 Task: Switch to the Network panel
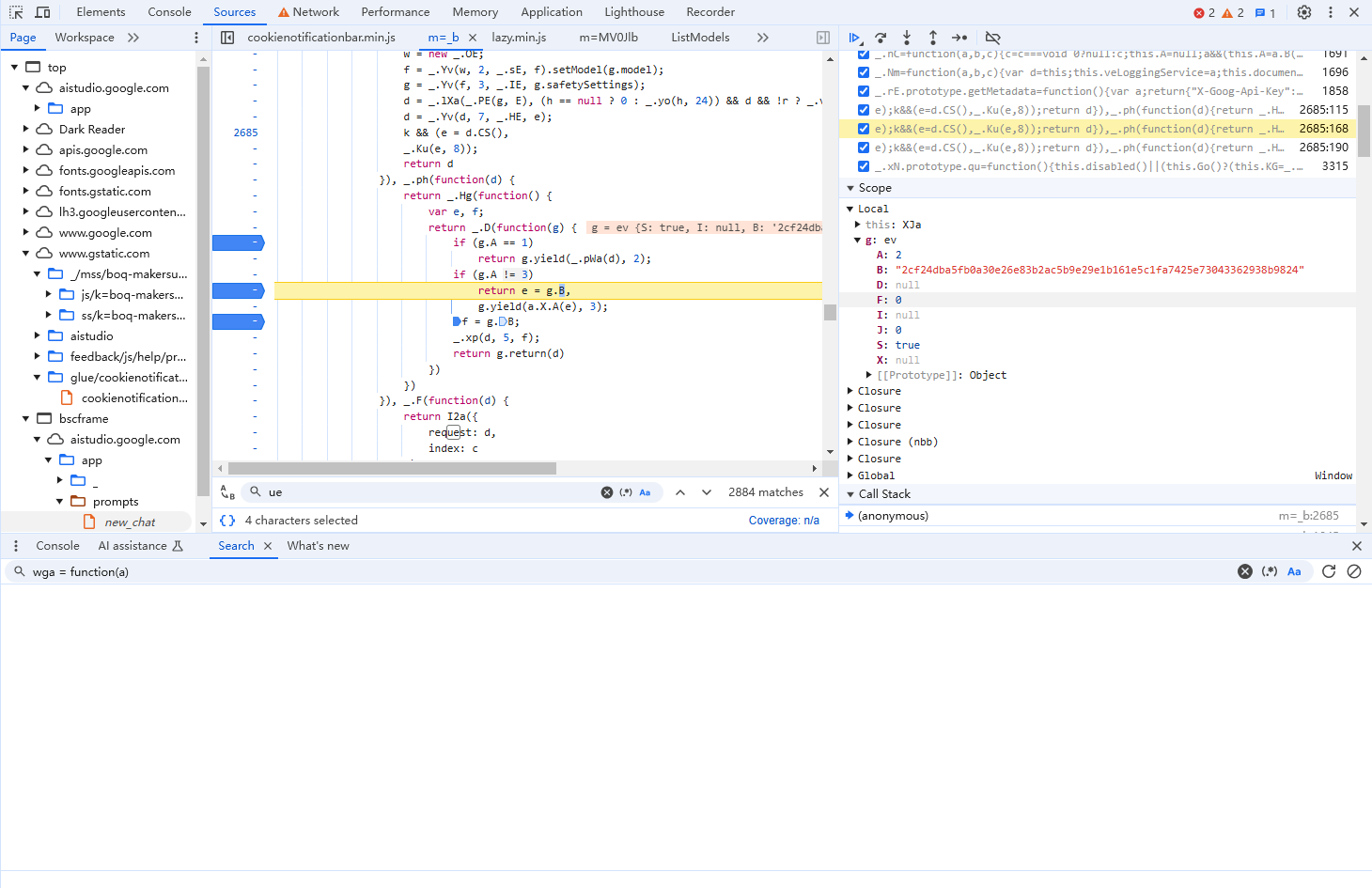pos(308,12)
